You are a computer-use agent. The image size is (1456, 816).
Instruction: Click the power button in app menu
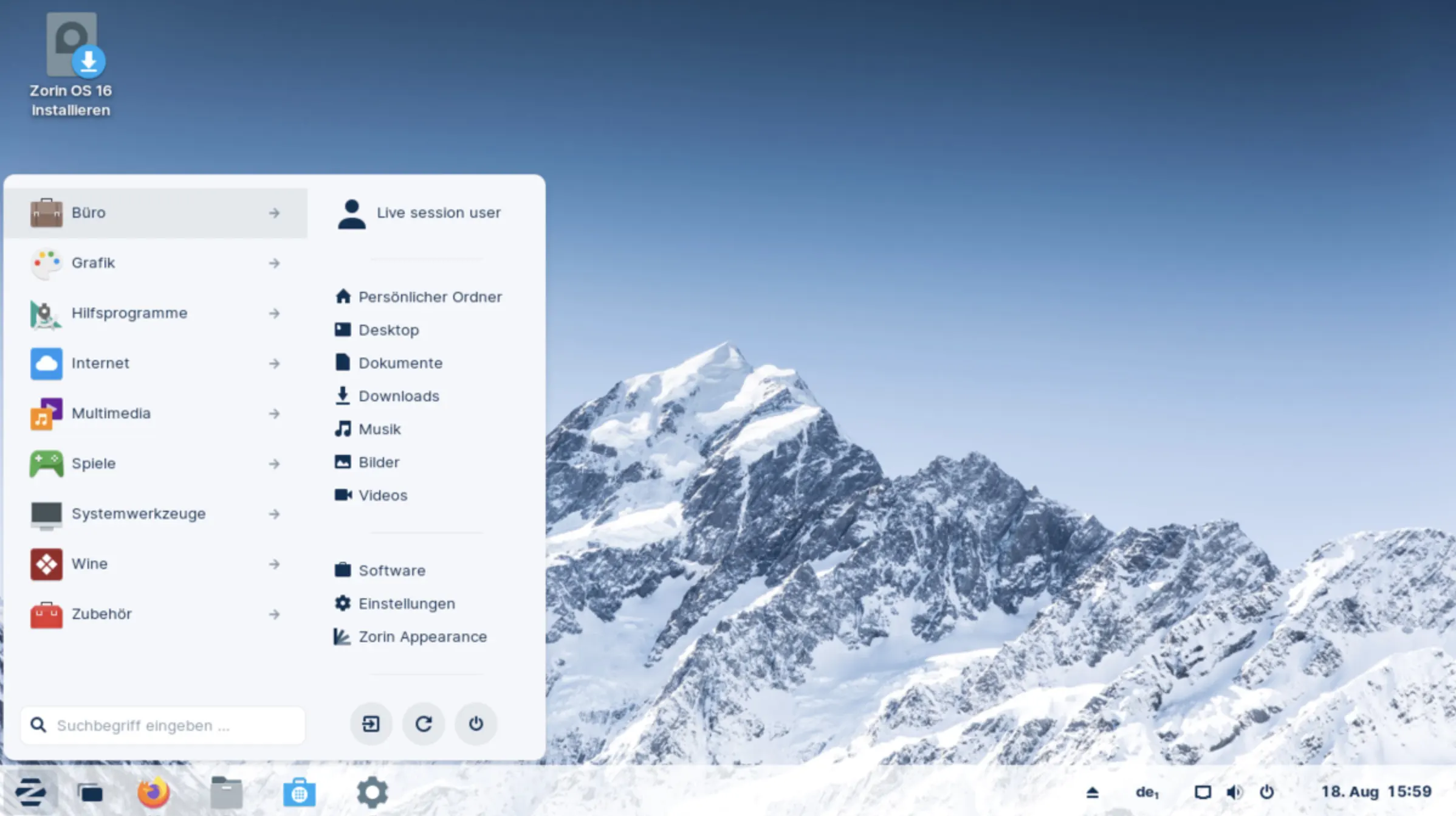[x=476, y=723]
